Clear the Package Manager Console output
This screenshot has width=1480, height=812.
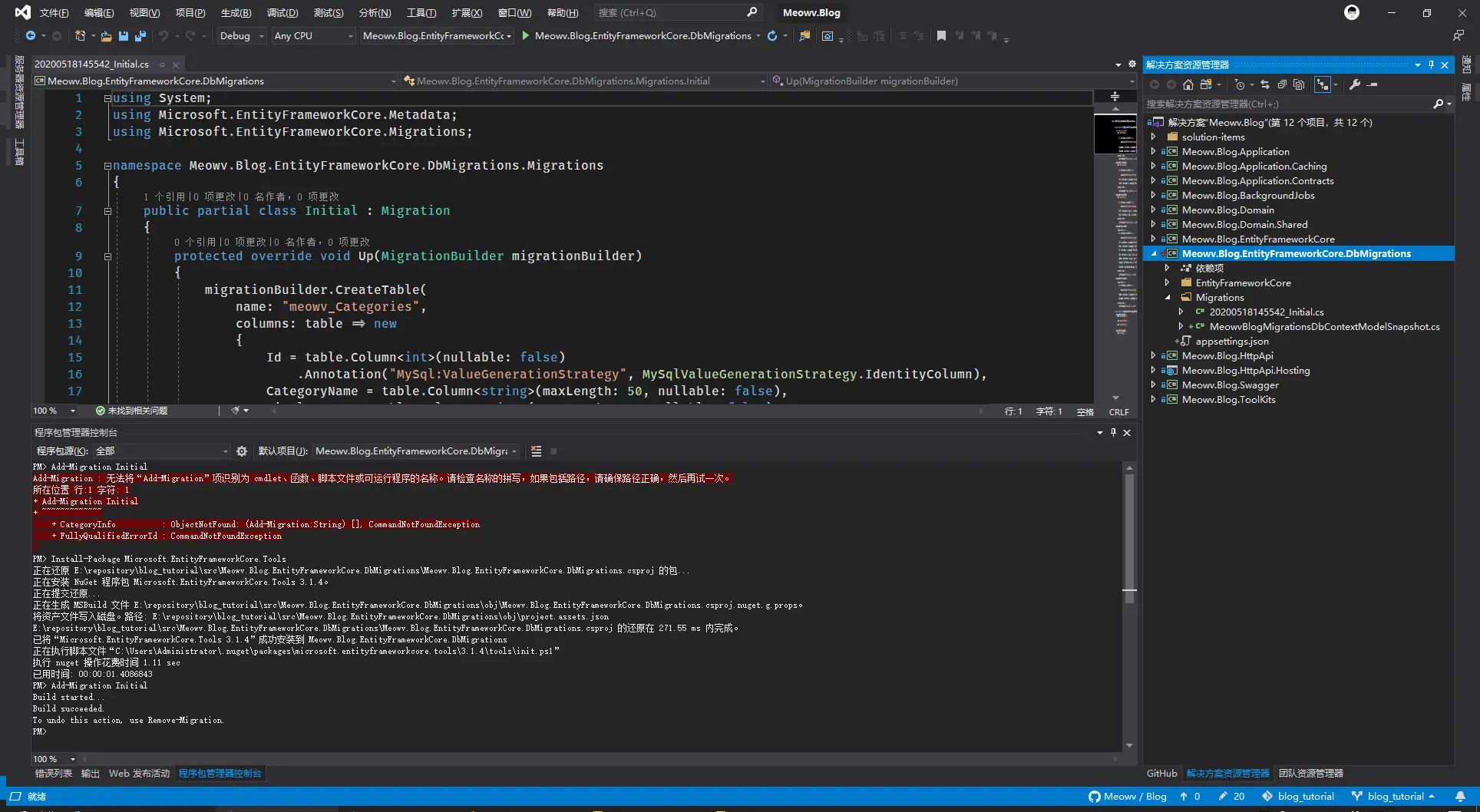pos(536,451)
